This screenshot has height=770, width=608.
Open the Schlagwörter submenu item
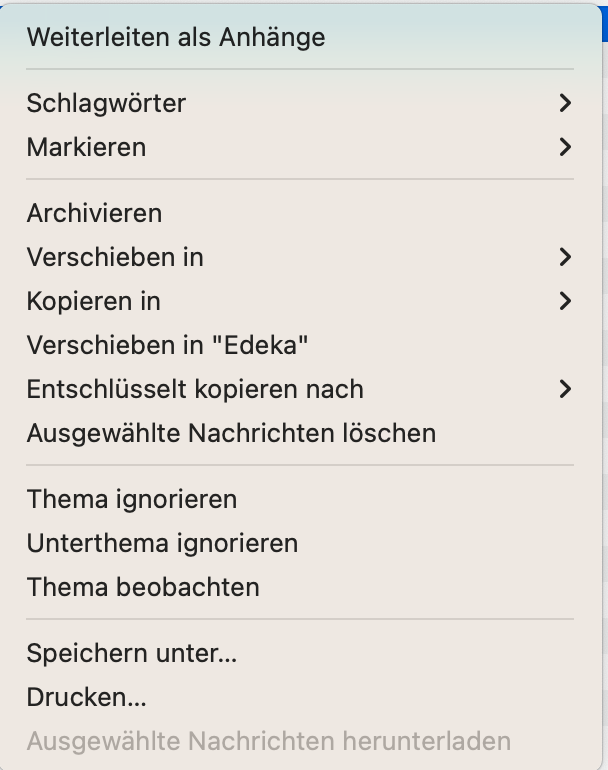pyautogui.click(x=106, y=103)
